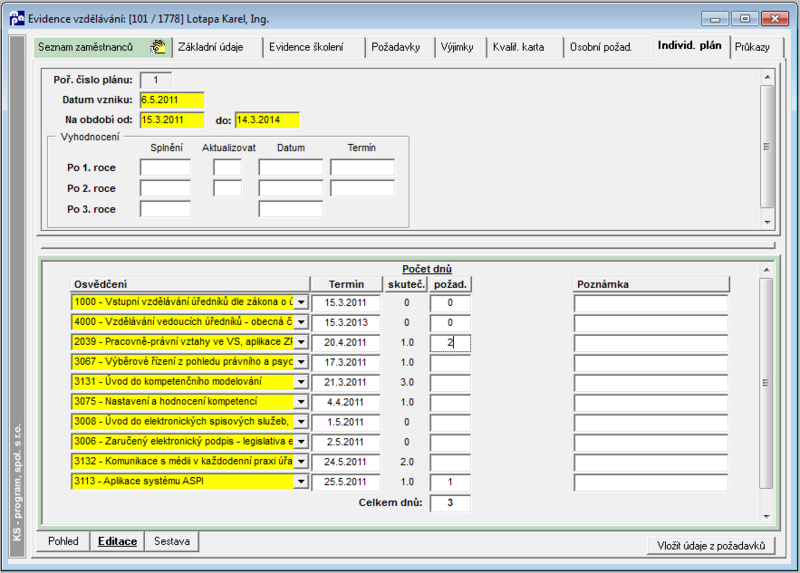Click upper panel scrollbar up arrow
Viewport: 800px width, 573px height.
[x=767, y=77]
